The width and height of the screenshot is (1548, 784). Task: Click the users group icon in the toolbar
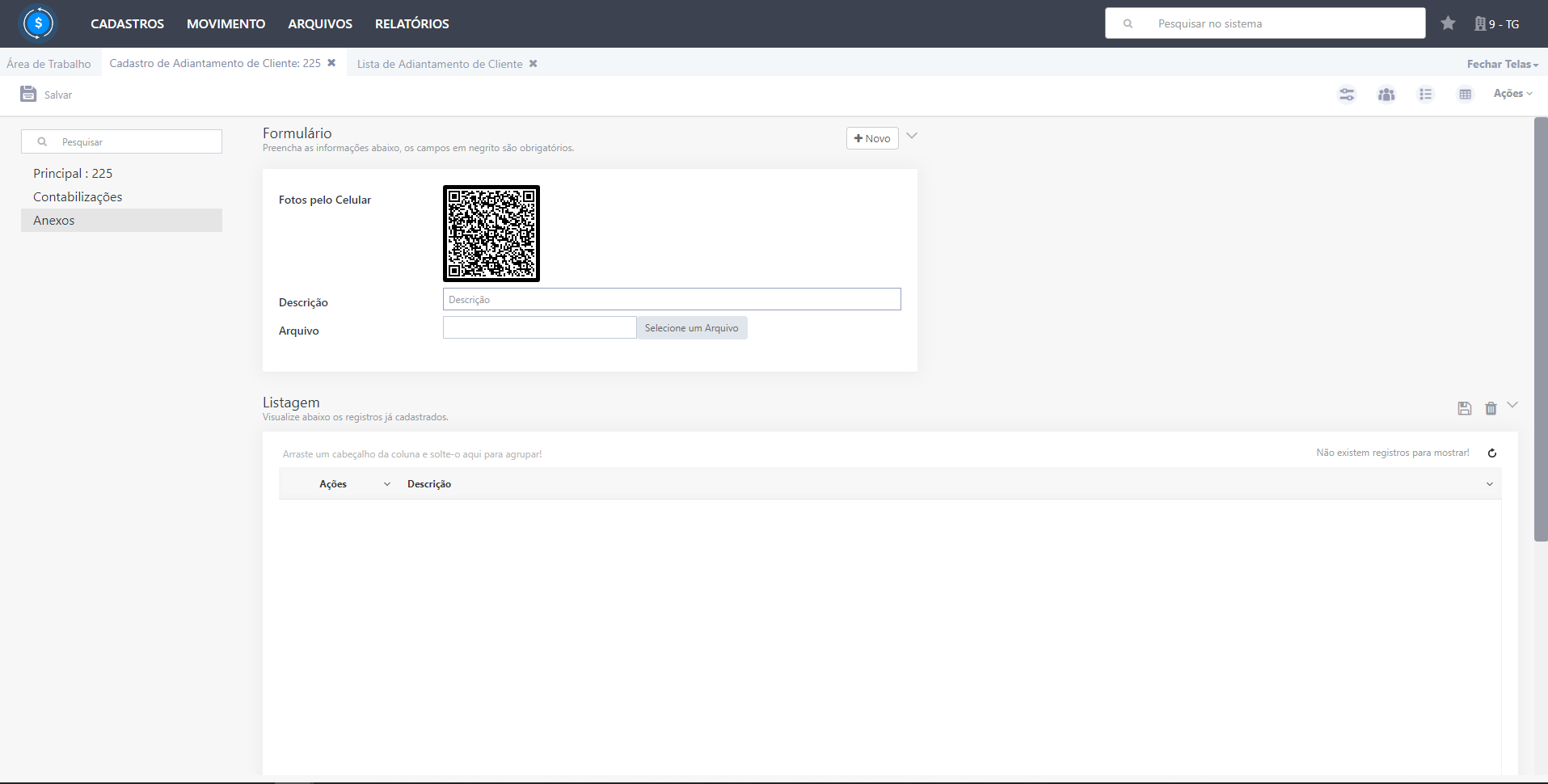(x=1386, y=95)
